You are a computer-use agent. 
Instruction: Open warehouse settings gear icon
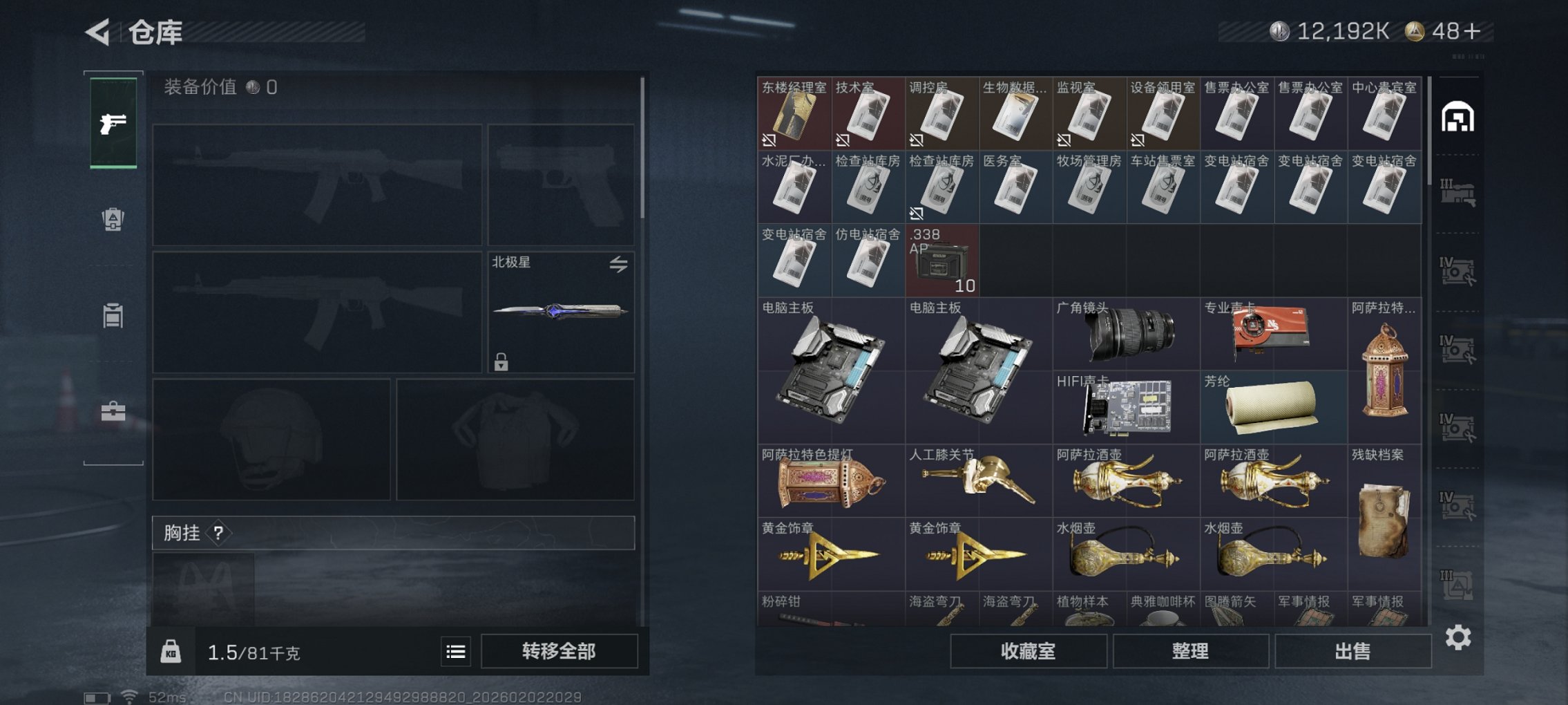(x=1458, y=637)
